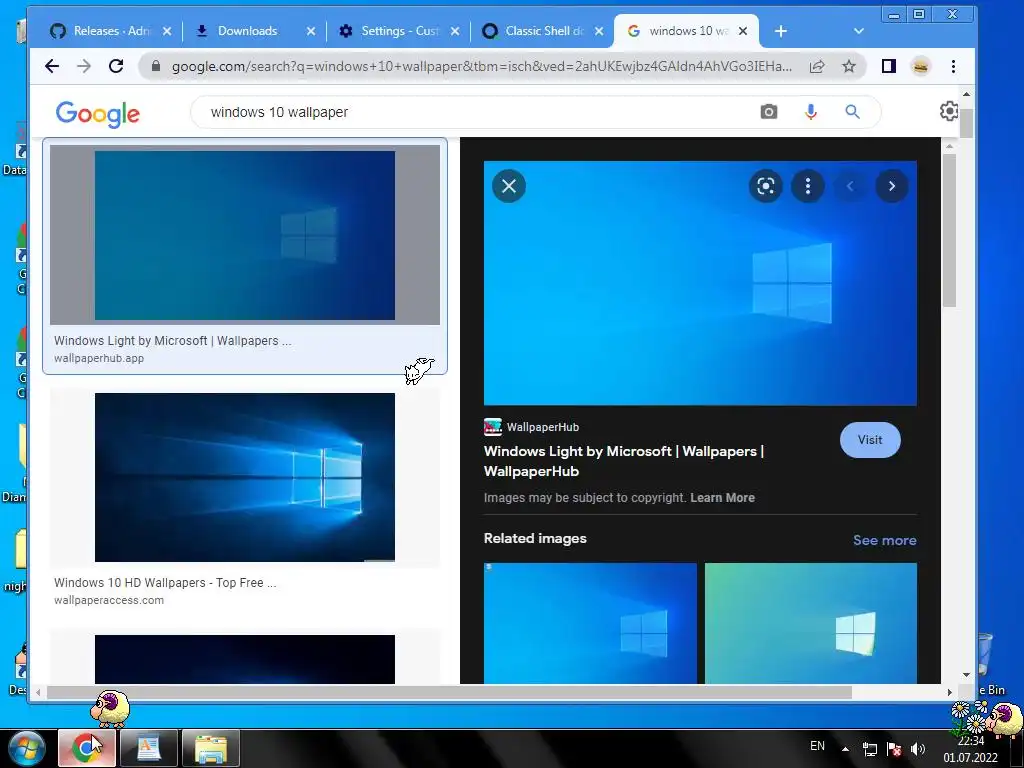Click See more related images
The image size is (1024, 768).
[884, 540]
